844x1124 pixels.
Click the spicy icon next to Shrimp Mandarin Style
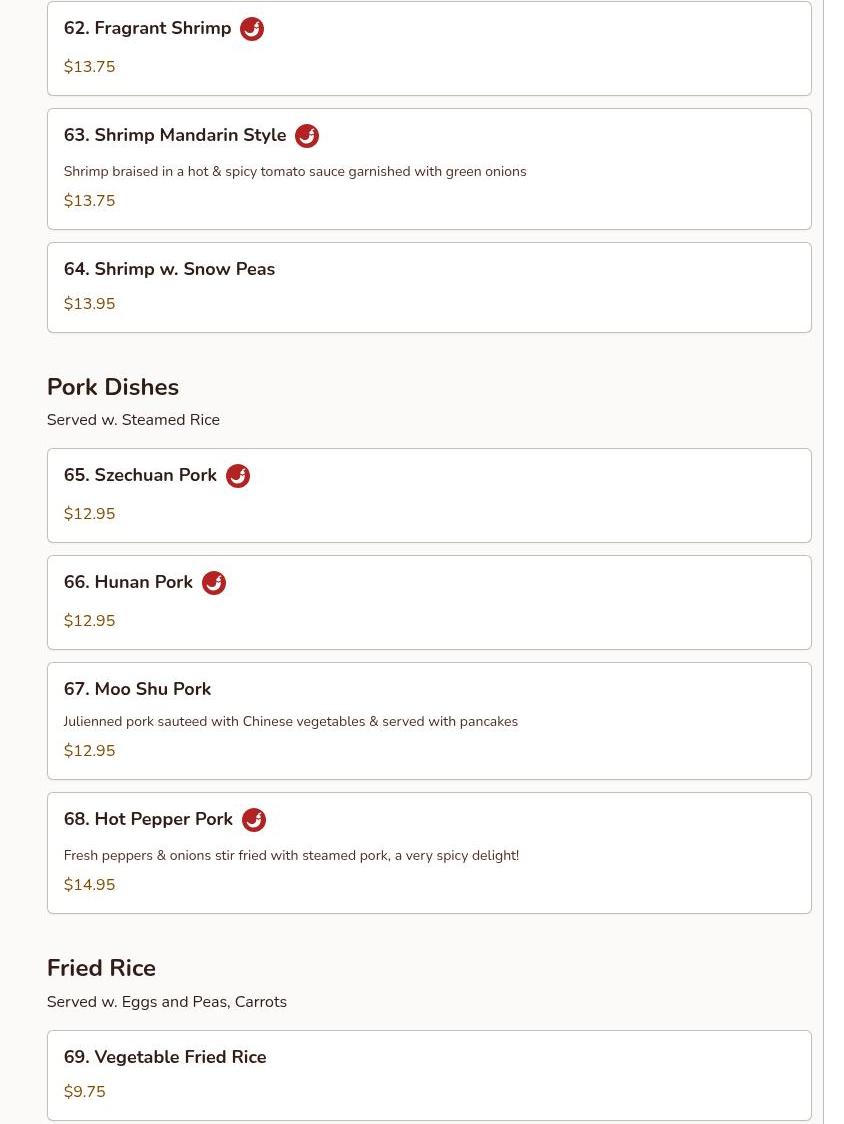307,136
